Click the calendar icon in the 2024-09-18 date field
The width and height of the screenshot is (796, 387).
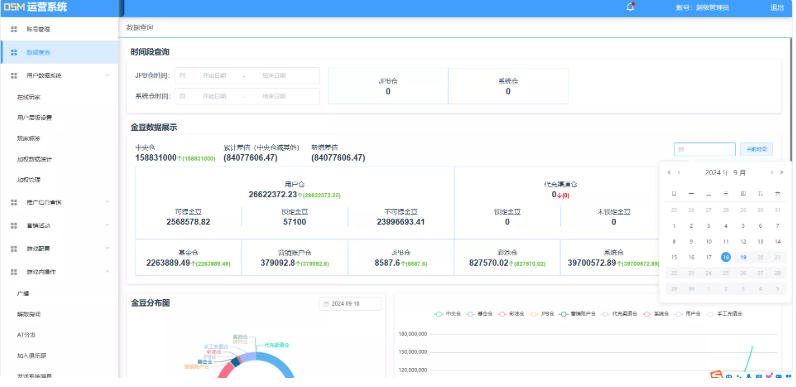point(326,304)
